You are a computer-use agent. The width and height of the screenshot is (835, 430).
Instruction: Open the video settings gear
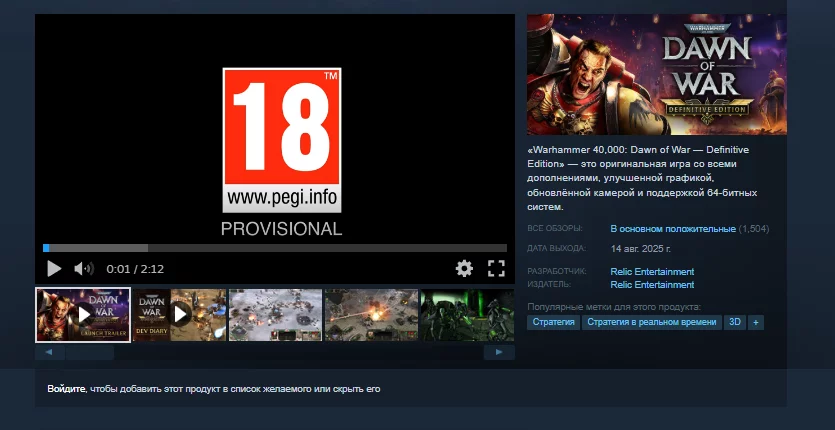[x=464, y=268]
